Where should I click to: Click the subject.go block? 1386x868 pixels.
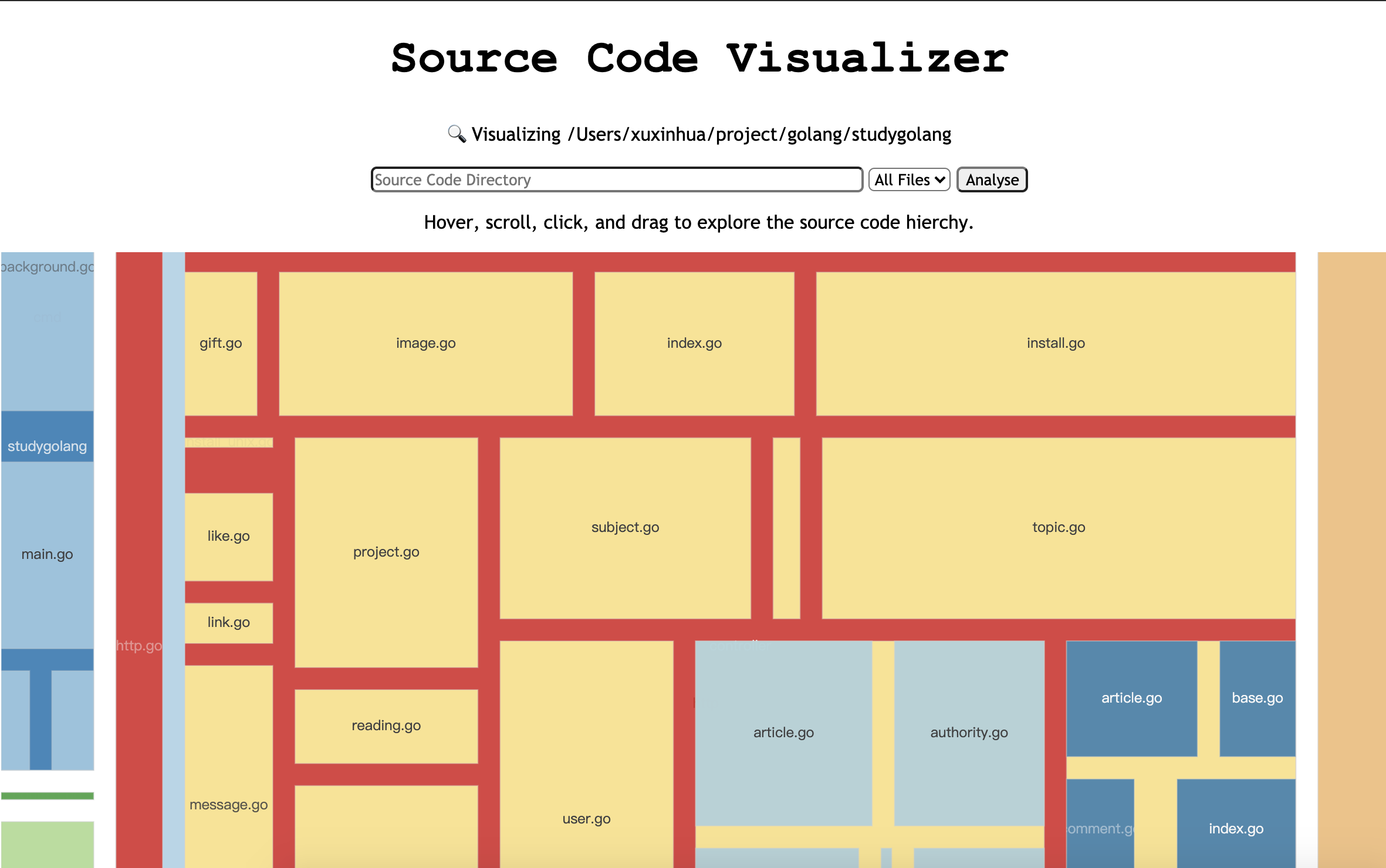point(625,527)
